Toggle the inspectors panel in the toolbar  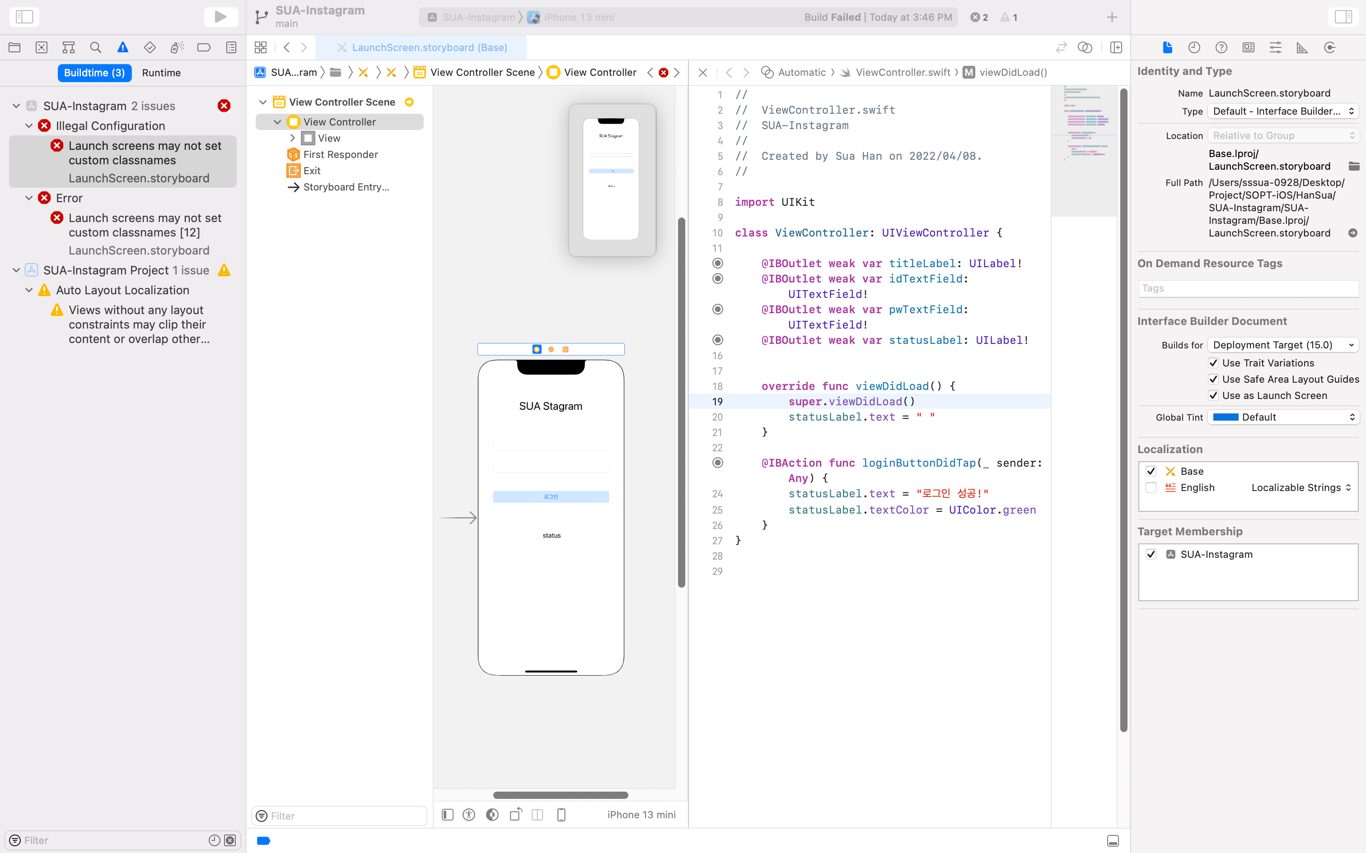[x=1343, y=17]
